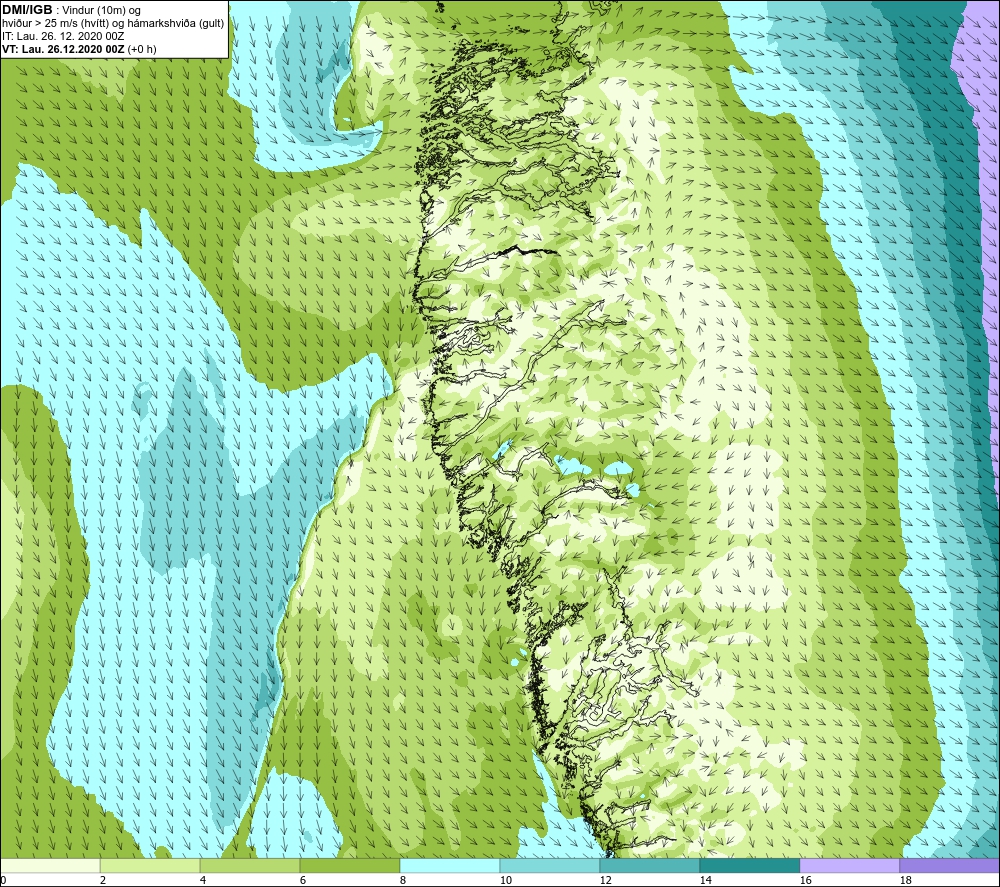Click the 8-10 m/s legend color swatch
This screenshot has height=887, width=1000.
[x=450, y=866]
